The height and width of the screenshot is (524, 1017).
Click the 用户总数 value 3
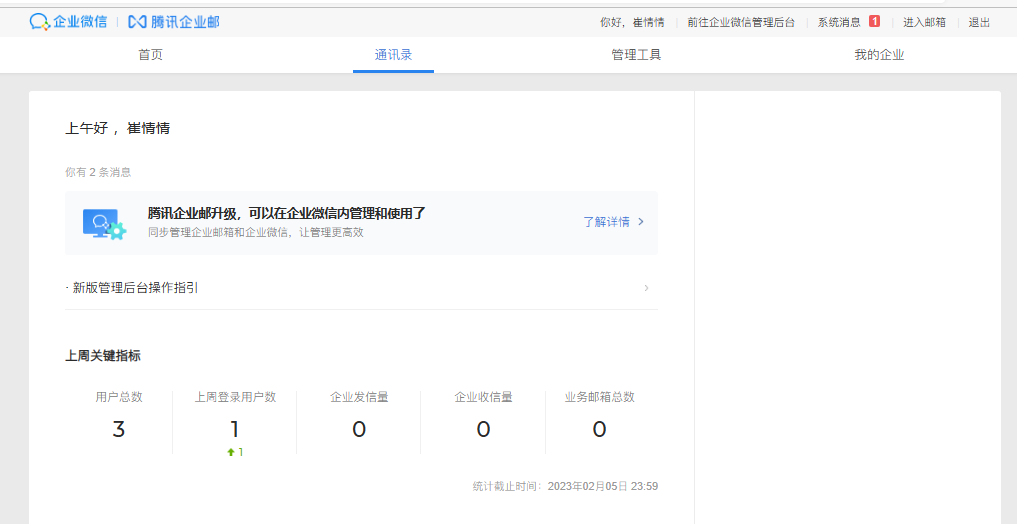coord(119,430)
